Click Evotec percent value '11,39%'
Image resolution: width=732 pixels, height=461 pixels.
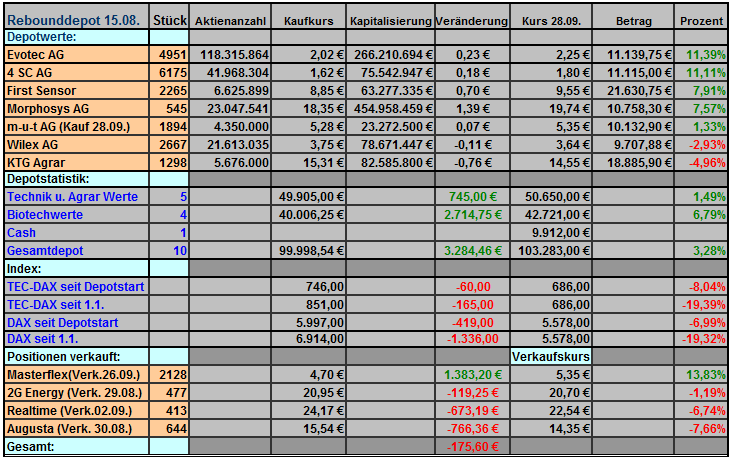pos(706,55)
